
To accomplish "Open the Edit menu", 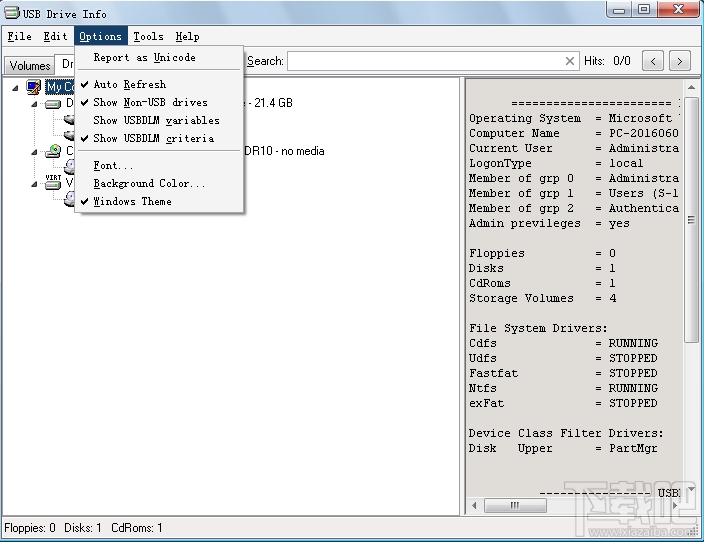I will (55, 36).
